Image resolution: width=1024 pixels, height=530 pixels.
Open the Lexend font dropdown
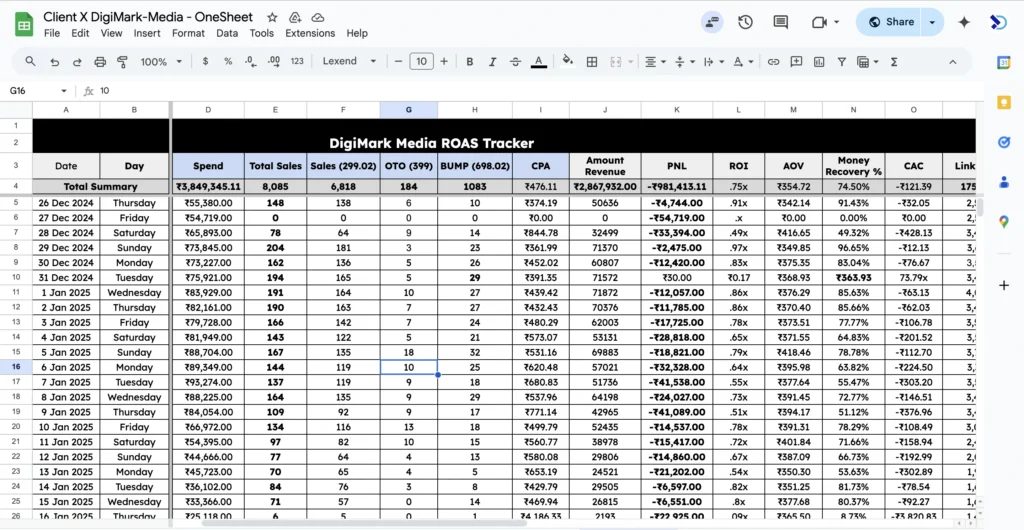tap(349, 62)
